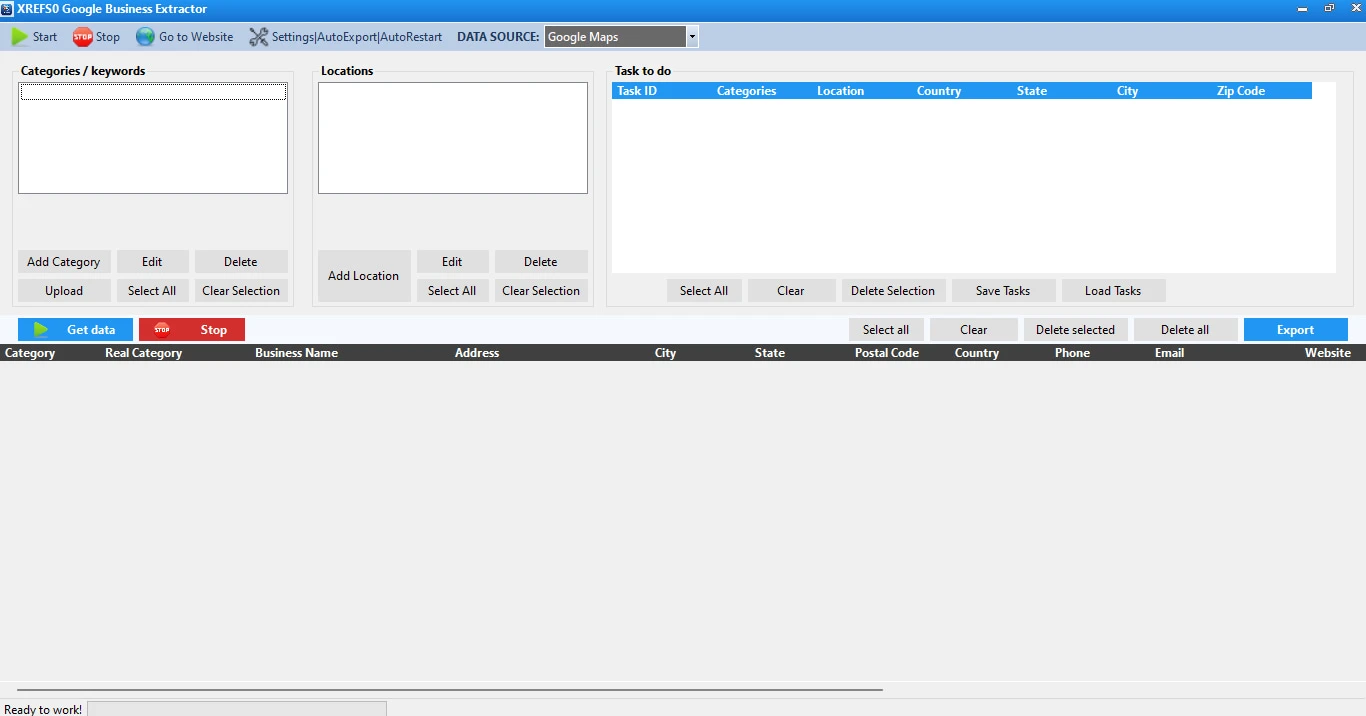This screenshot has width=1366, height=716.
Task: Click Select All under Categories list
Action: (x=152, y=291)
